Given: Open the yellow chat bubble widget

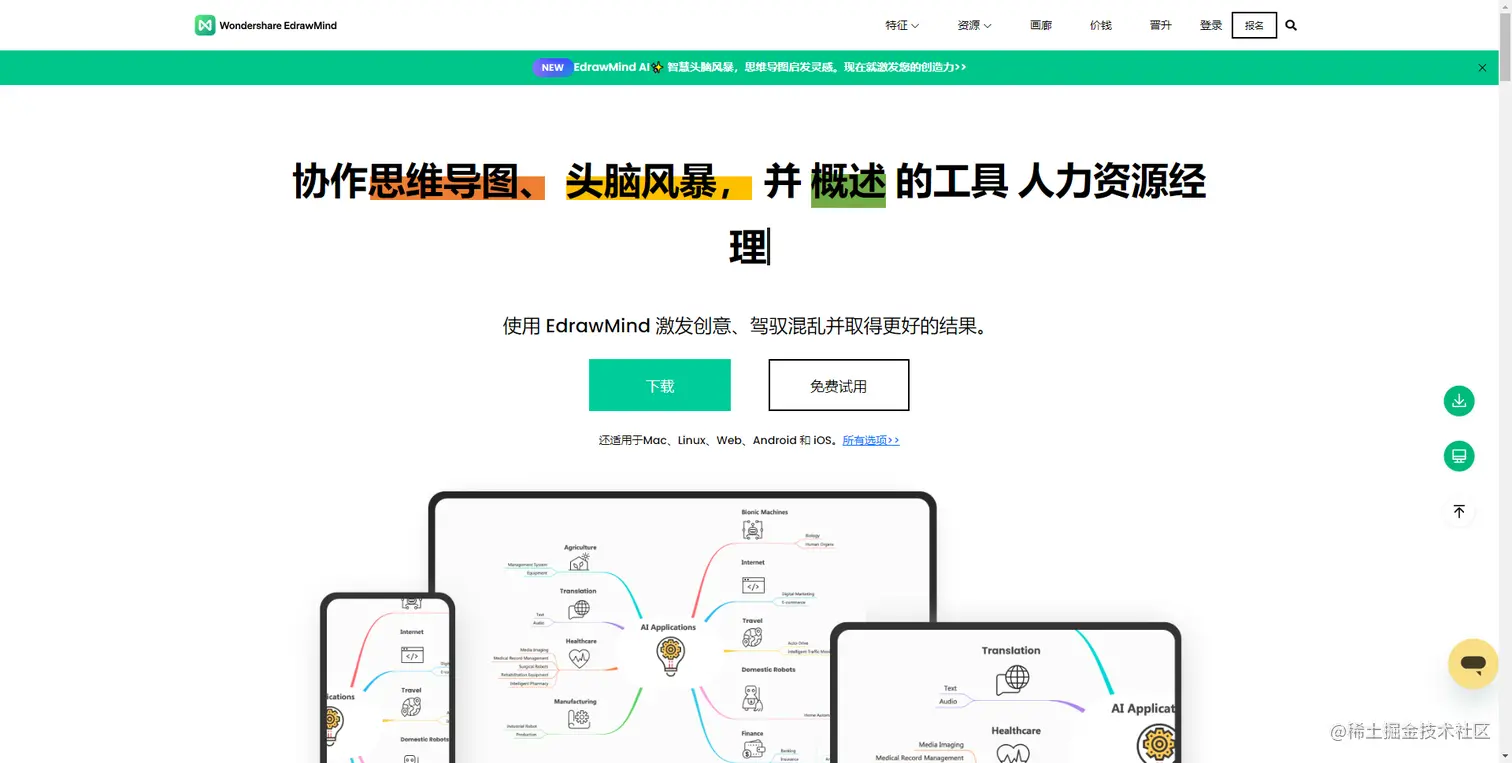Looking at the screenshot, I should coord(1473,663).
